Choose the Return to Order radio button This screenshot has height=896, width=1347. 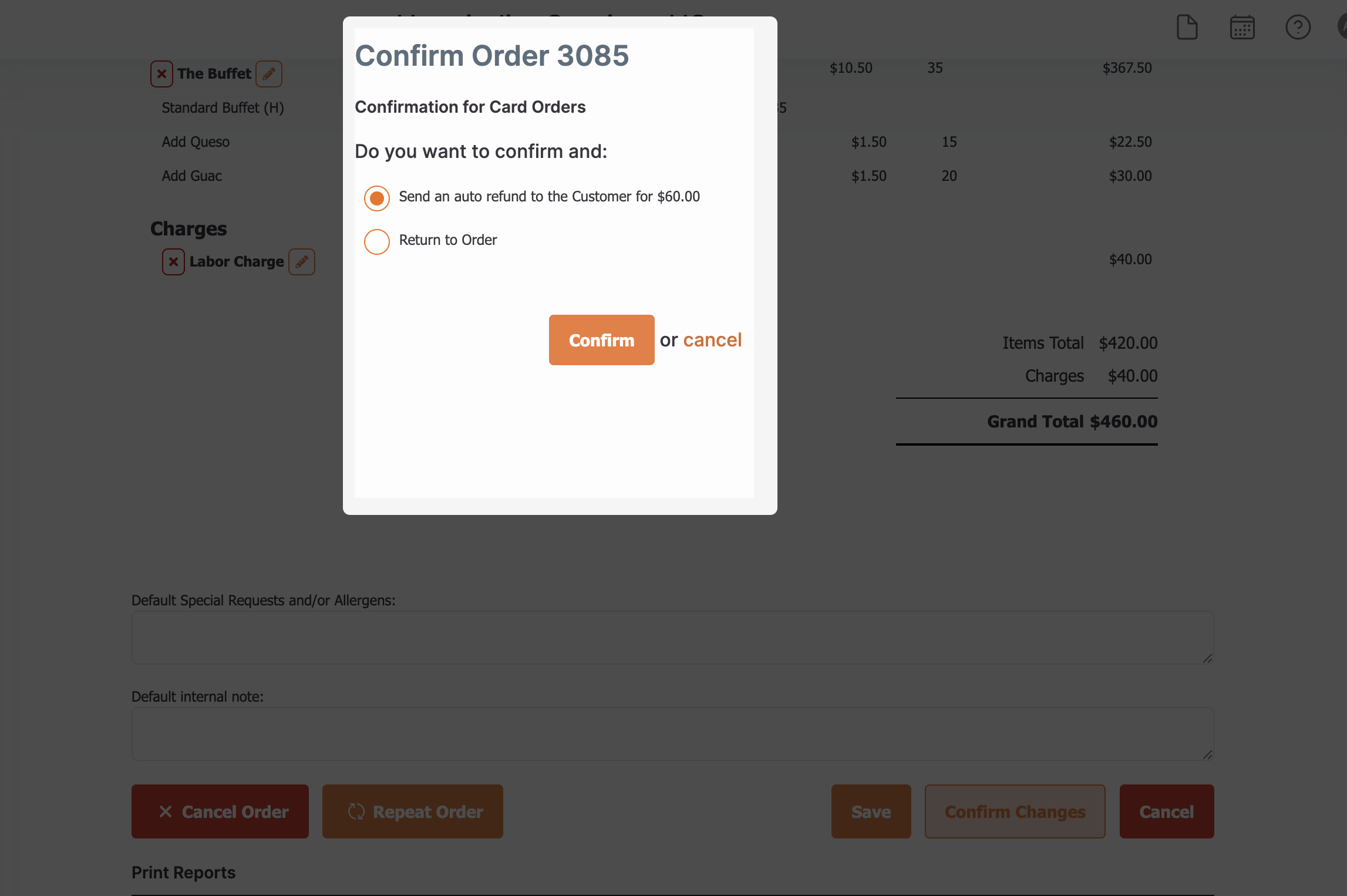(x=377, y=242)
